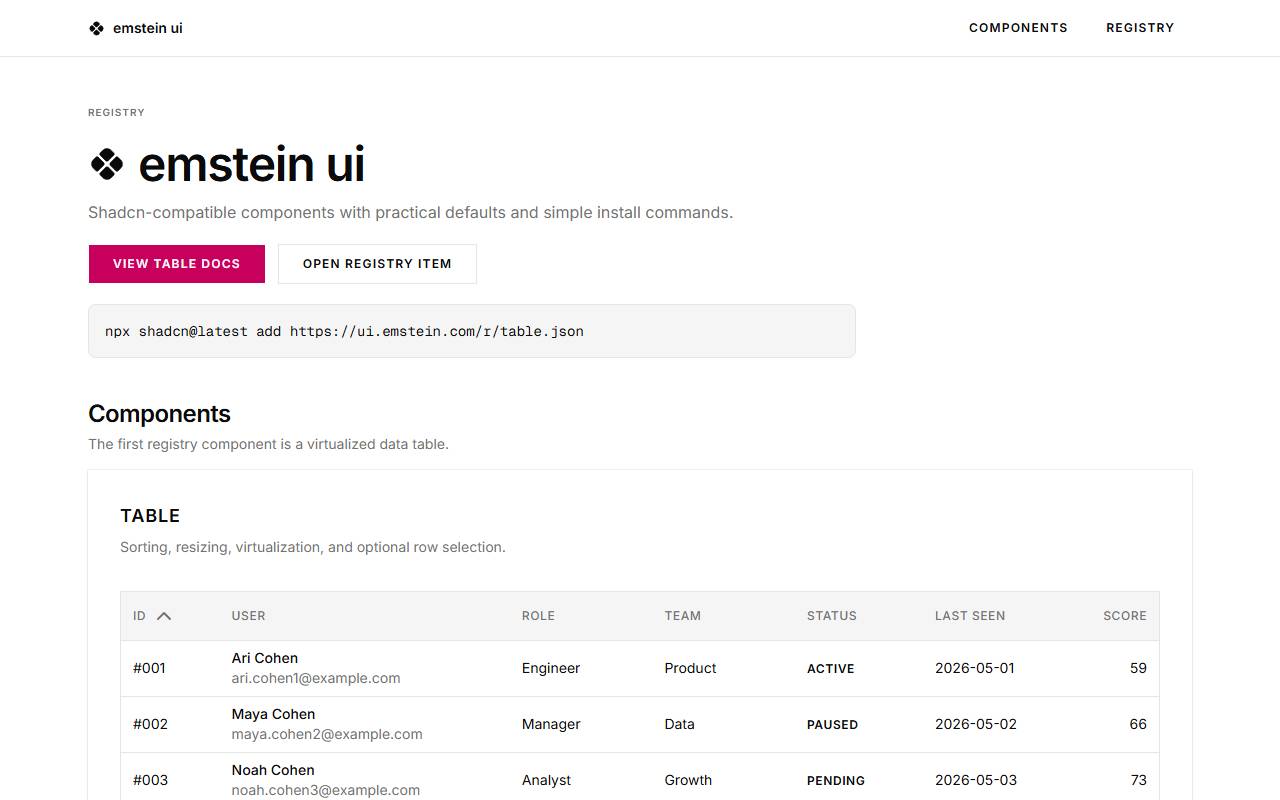Sort the table by Role column header
The height and width of the screenshot is (800, 1280).
[538, 616]
